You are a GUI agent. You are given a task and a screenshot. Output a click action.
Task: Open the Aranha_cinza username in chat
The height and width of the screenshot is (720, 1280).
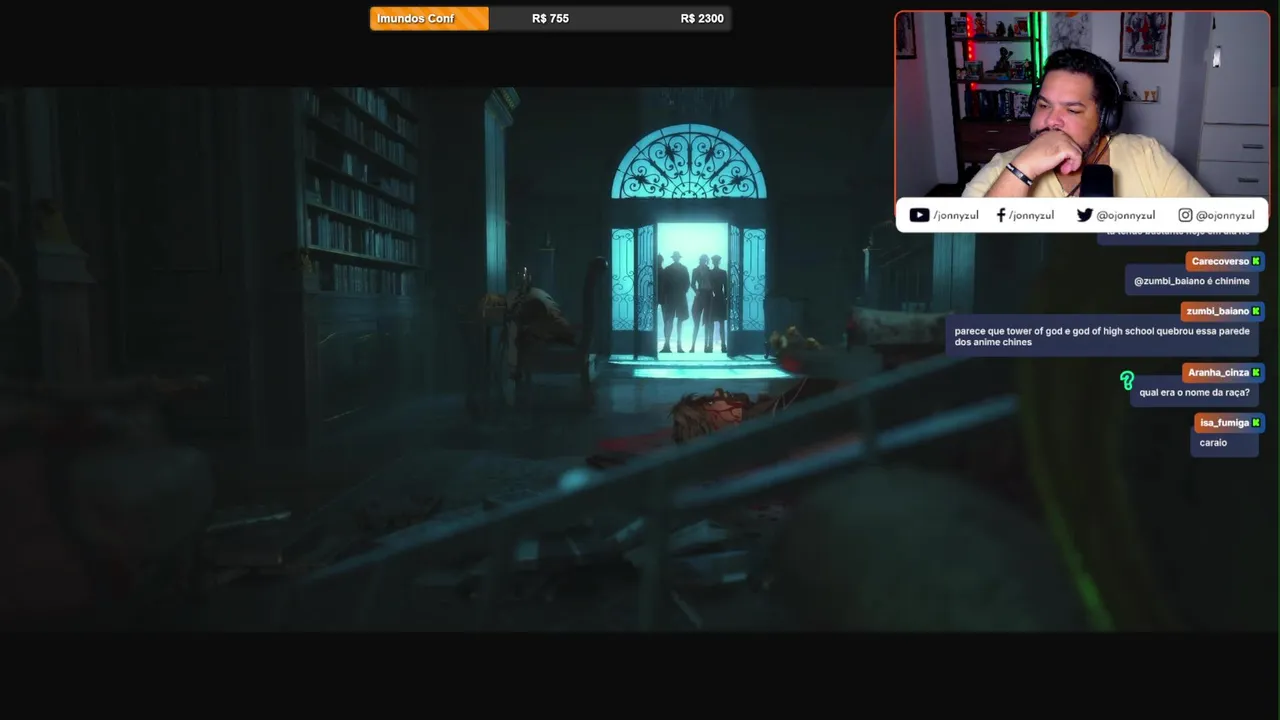tap(1218, 372)
